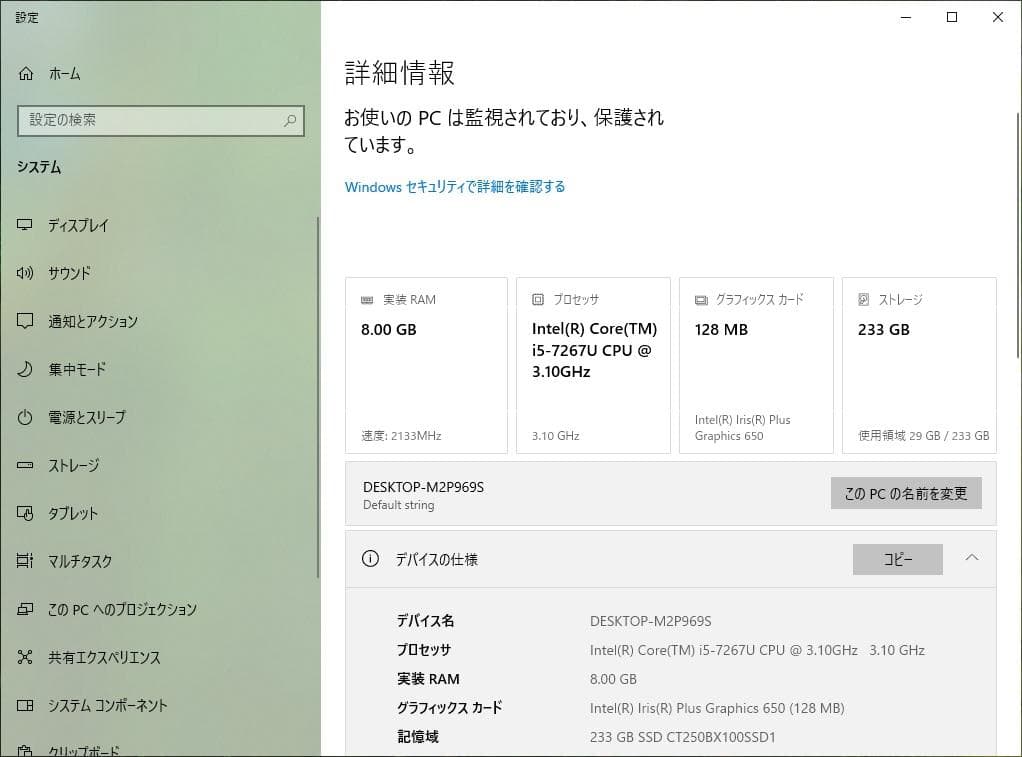This screenshot has height=757, width=1022.
Task: Open Clipboard (クリップボード) settings
Action: 80,748
